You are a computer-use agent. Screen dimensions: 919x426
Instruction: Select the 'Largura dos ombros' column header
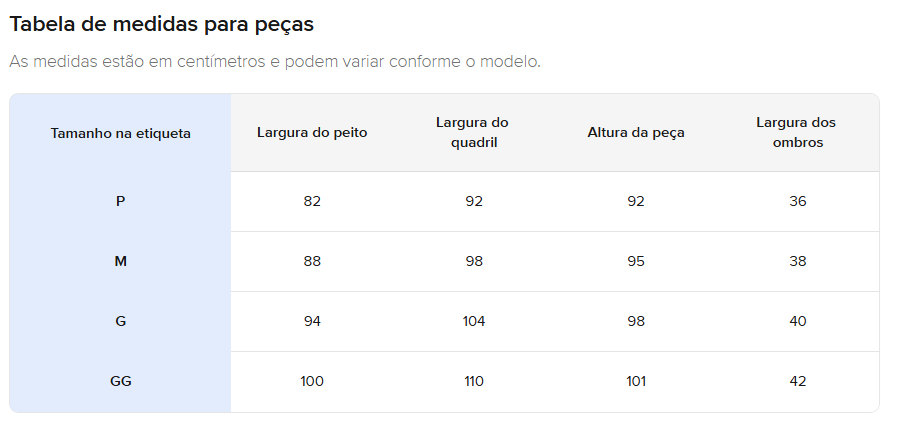(796, 133)
